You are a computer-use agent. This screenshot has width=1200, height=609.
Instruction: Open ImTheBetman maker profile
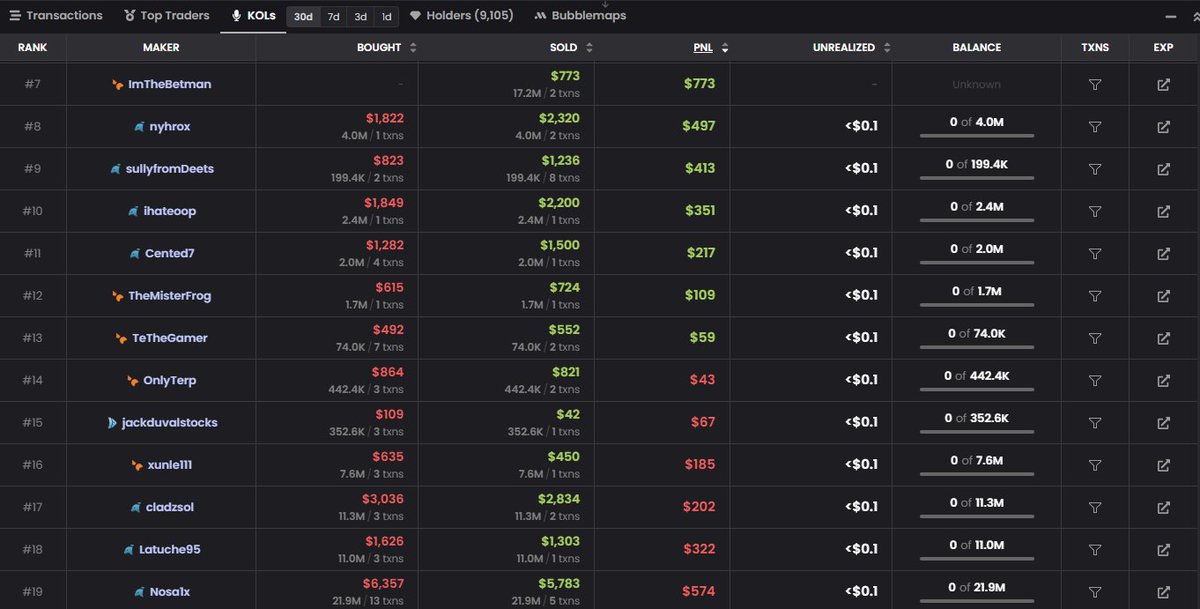coord(161,85)
